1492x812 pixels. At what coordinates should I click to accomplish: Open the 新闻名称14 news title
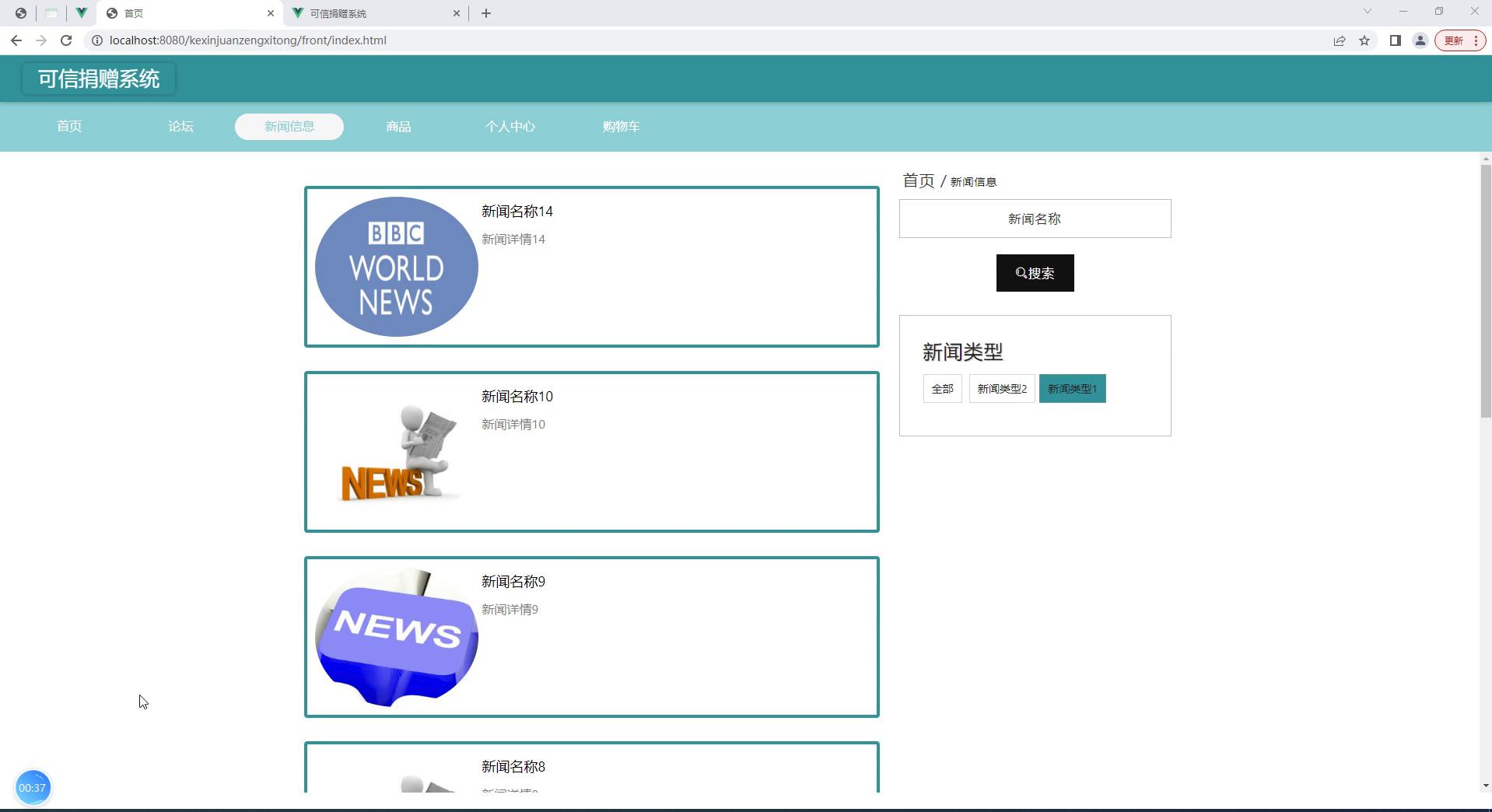pyautogui.click(x=517, y=212)
